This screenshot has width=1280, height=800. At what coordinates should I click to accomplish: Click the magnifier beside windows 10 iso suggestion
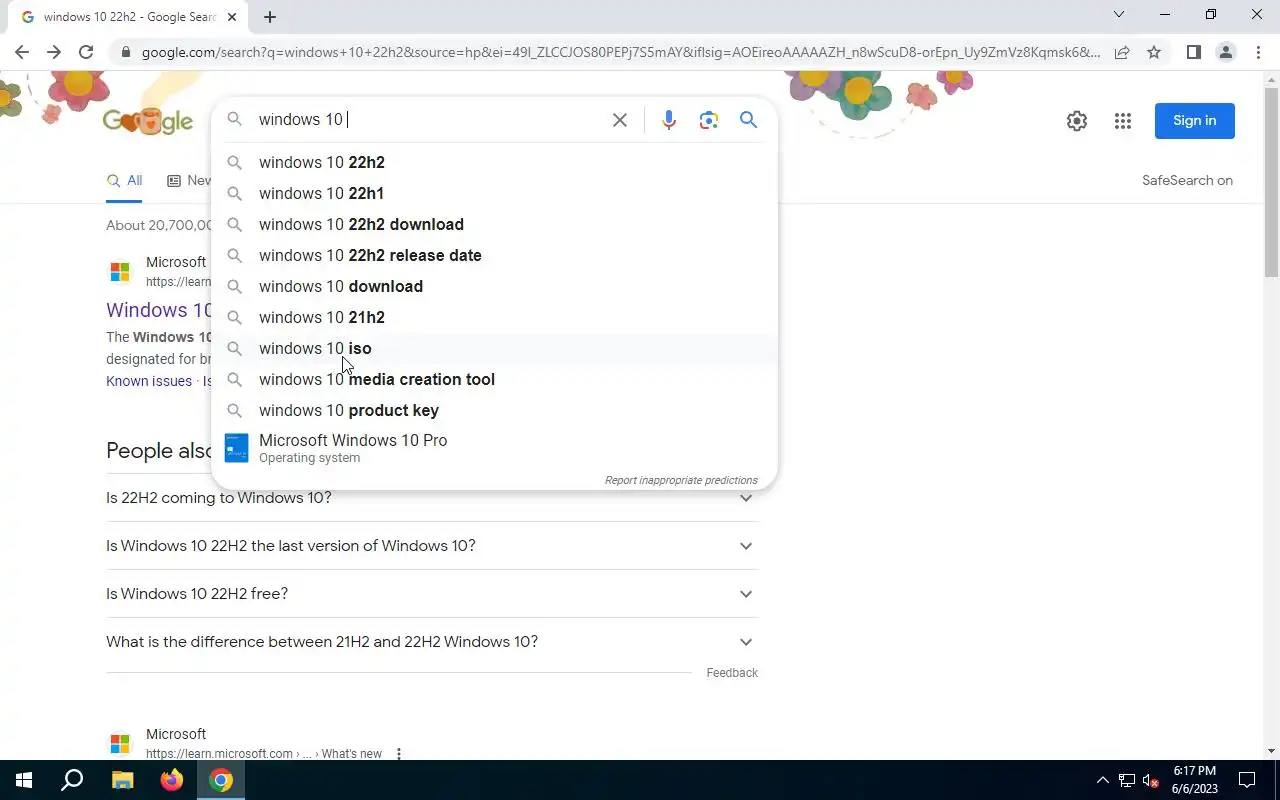(234, 348)
